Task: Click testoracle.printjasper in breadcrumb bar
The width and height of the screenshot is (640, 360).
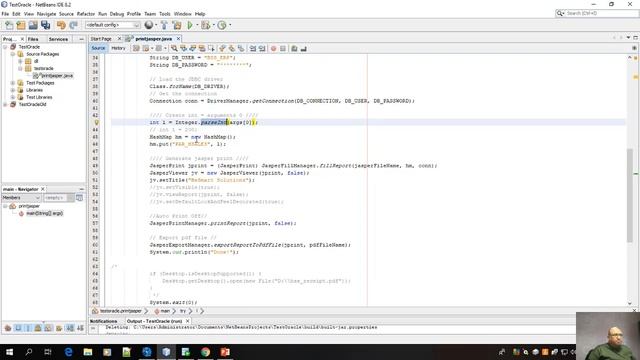Action: 120,311
